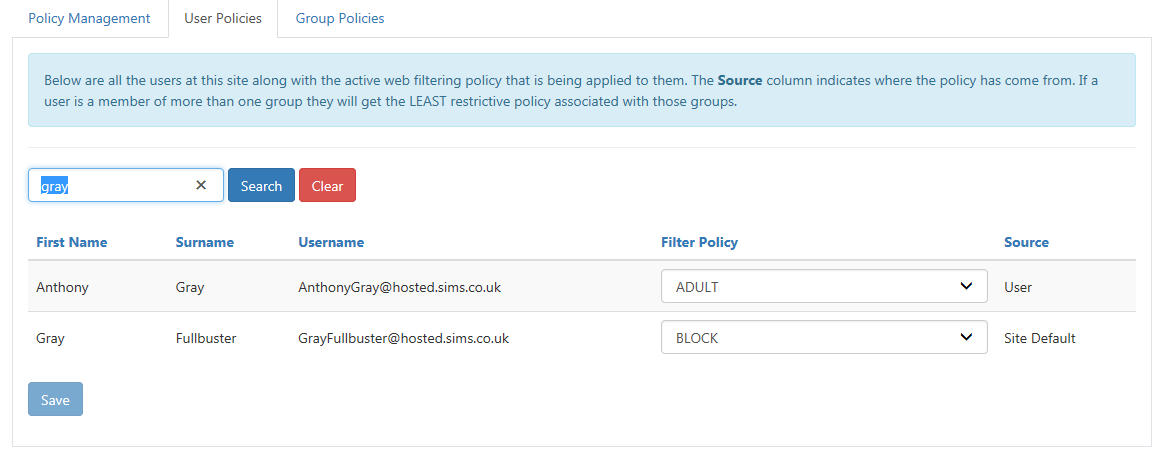Viewport: 1159px width, 454px height.
Task: Click the red Clear button
Action: [327, 185]
